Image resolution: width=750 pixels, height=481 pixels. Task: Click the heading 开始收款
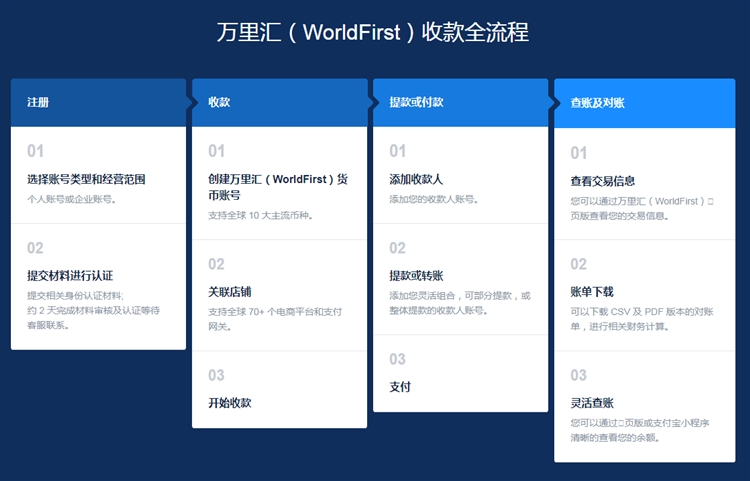(230, 403)
